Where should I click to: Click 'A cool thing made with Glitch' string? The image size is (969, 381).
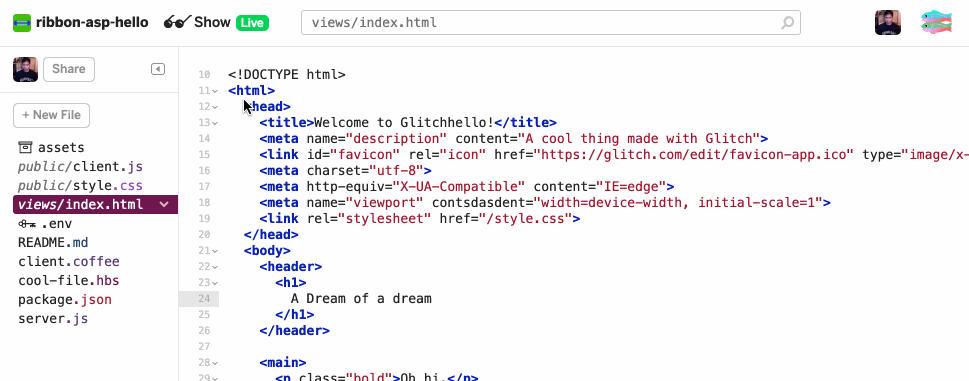639,138
